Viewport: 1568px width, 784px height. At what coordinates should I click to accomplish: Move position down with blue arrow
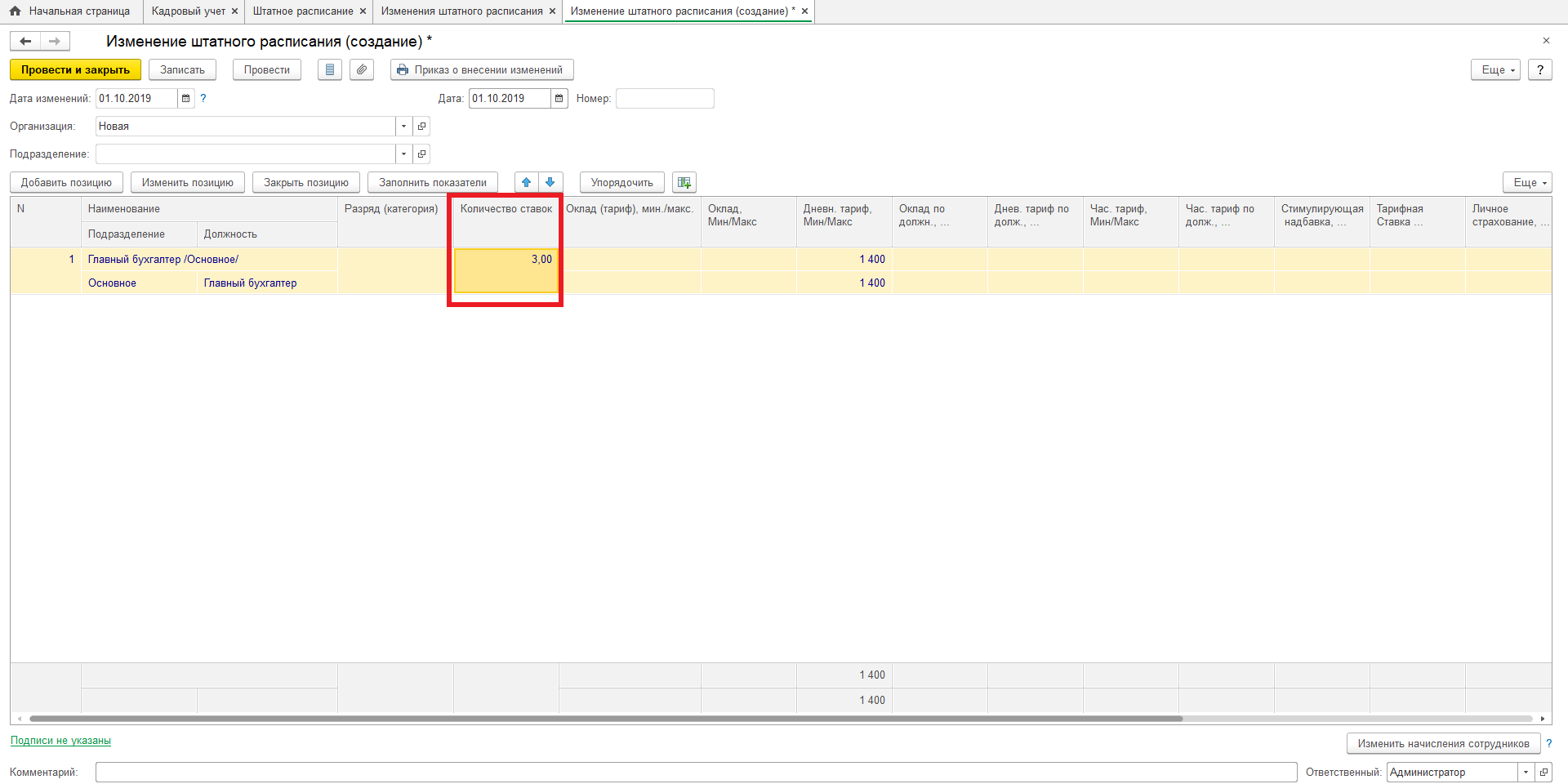coord(550,182)
